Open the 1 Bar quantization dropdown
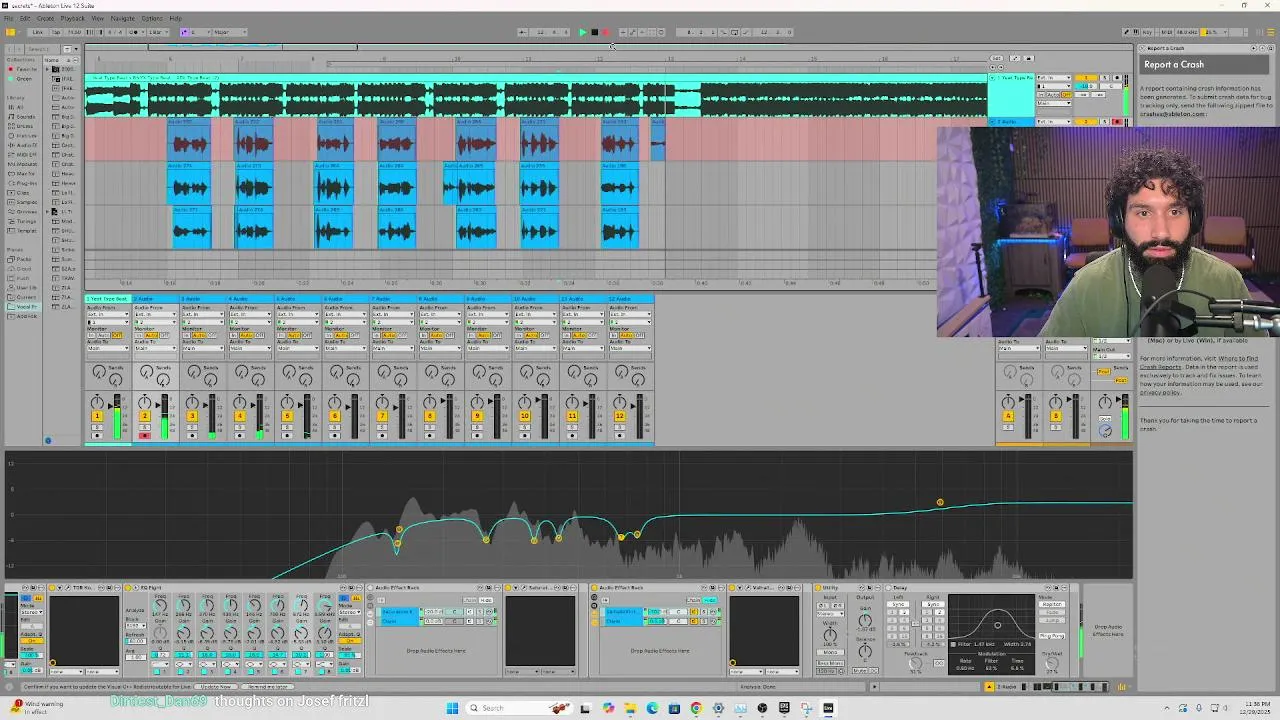The width and height of the screenshot is (1280, 720). pyautogui.click(x=159, y=32)
